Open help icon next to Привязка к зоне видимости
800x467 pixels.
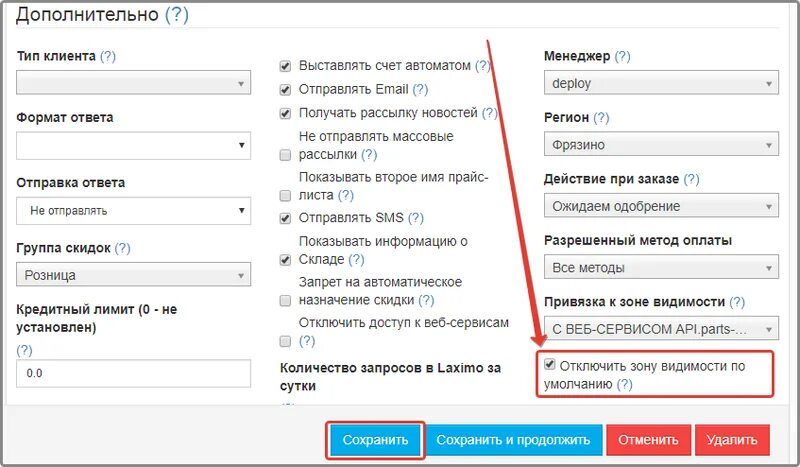(x=737, y=302)
